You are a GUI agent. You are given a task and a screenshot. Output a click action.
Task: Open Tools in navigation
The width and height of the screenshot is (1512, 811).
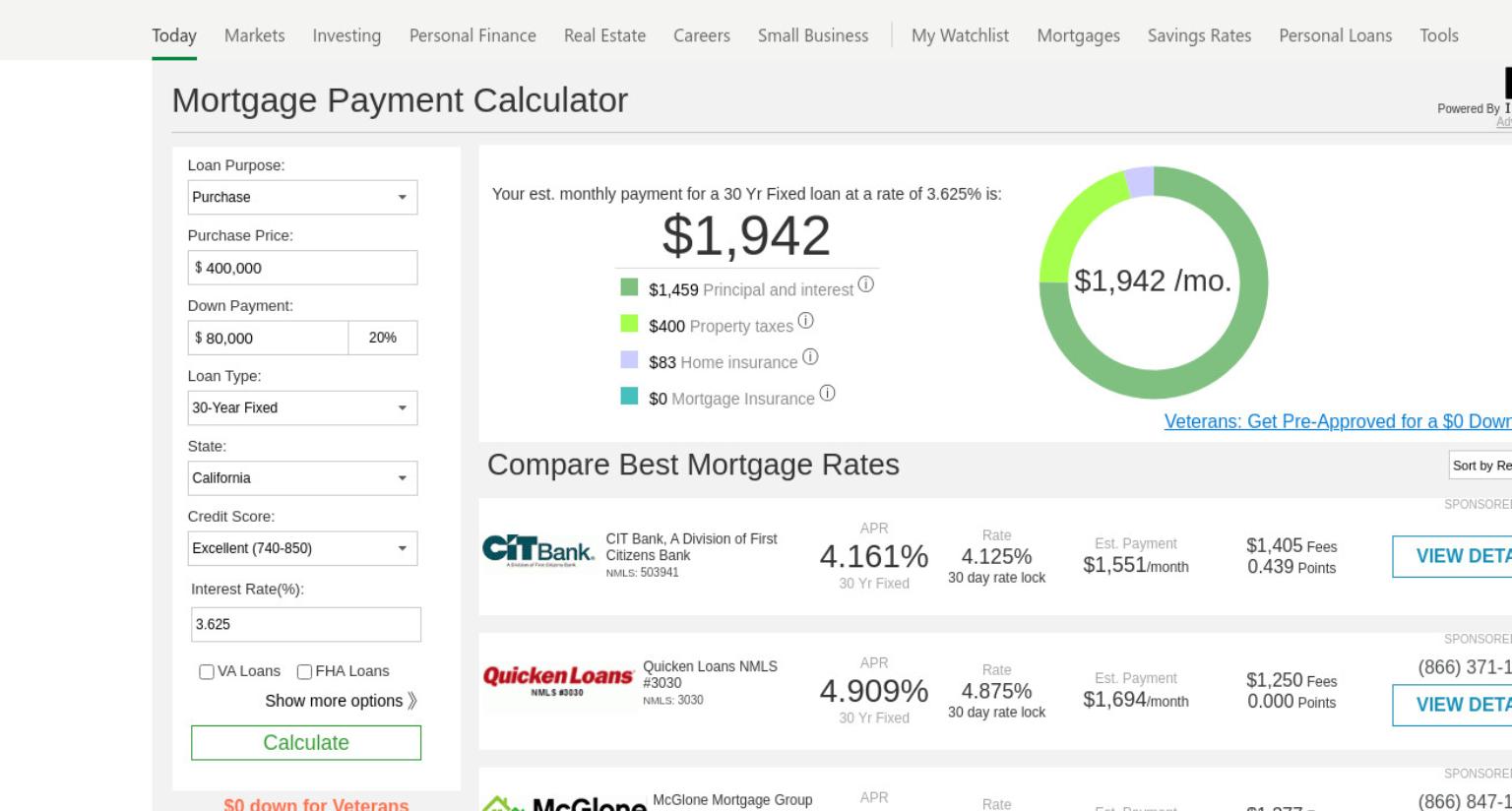[1438, 35]
